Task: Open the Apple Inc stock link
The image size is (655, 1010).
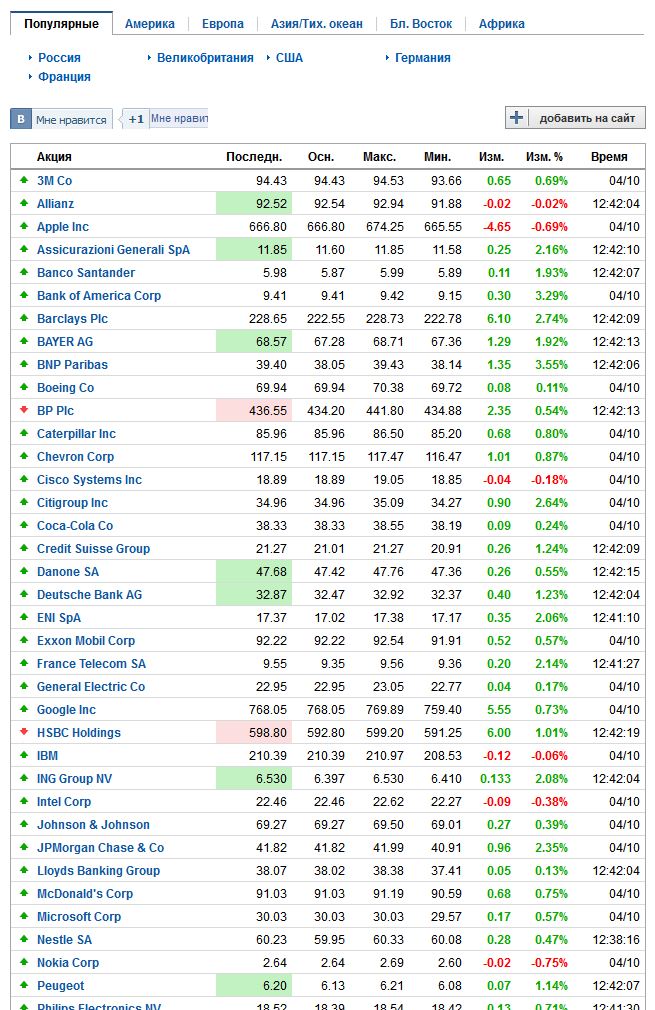Action: tap(63, 227)
